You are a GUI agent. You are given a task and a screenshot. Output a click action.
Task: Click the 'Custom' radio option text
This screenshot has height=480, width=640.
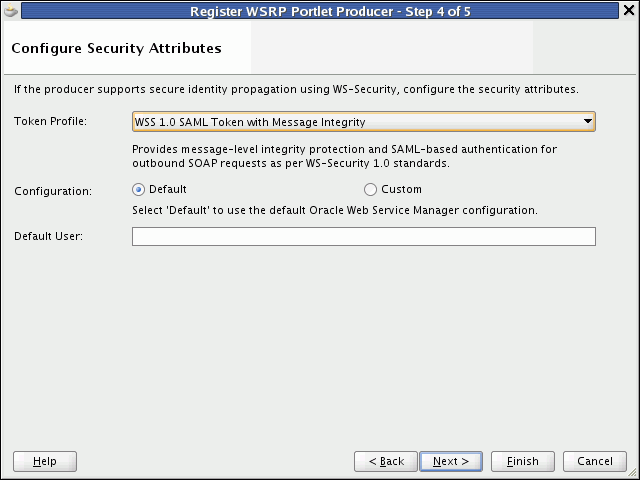click(401, 189)
